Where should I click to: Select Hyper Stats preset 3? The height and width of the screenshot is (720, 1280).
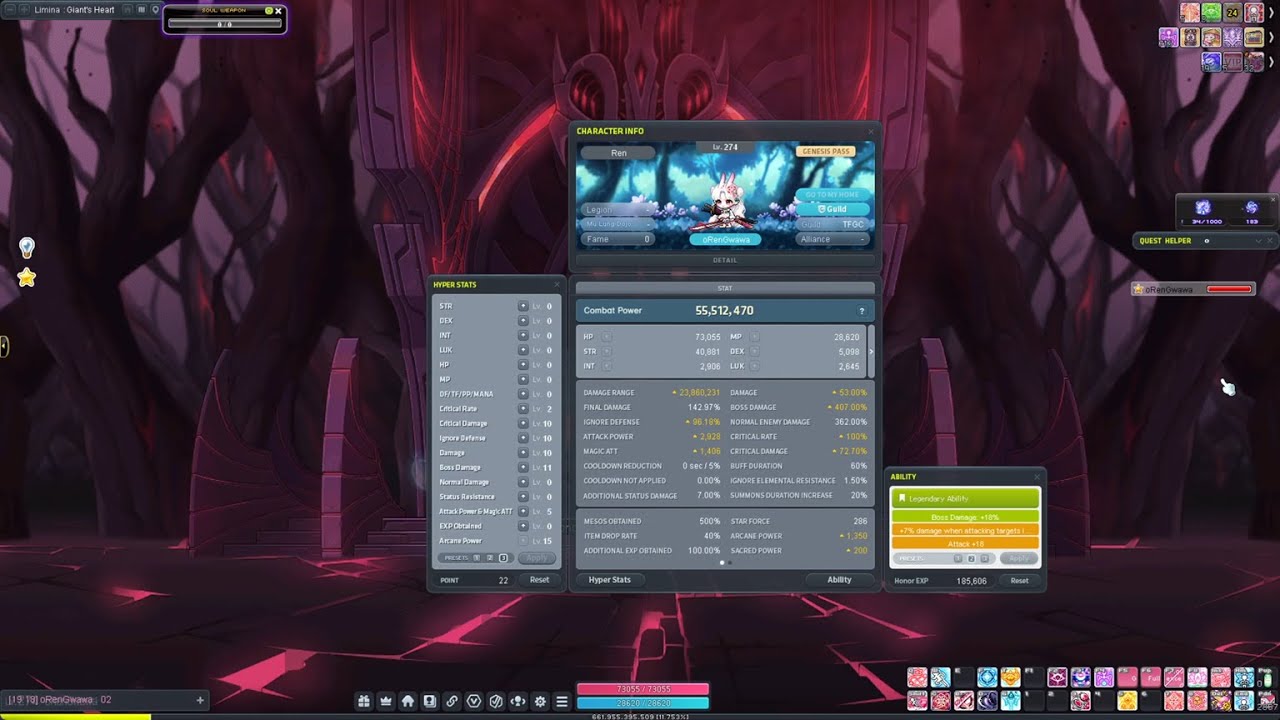pyautogui.click(x=503, y=558)
